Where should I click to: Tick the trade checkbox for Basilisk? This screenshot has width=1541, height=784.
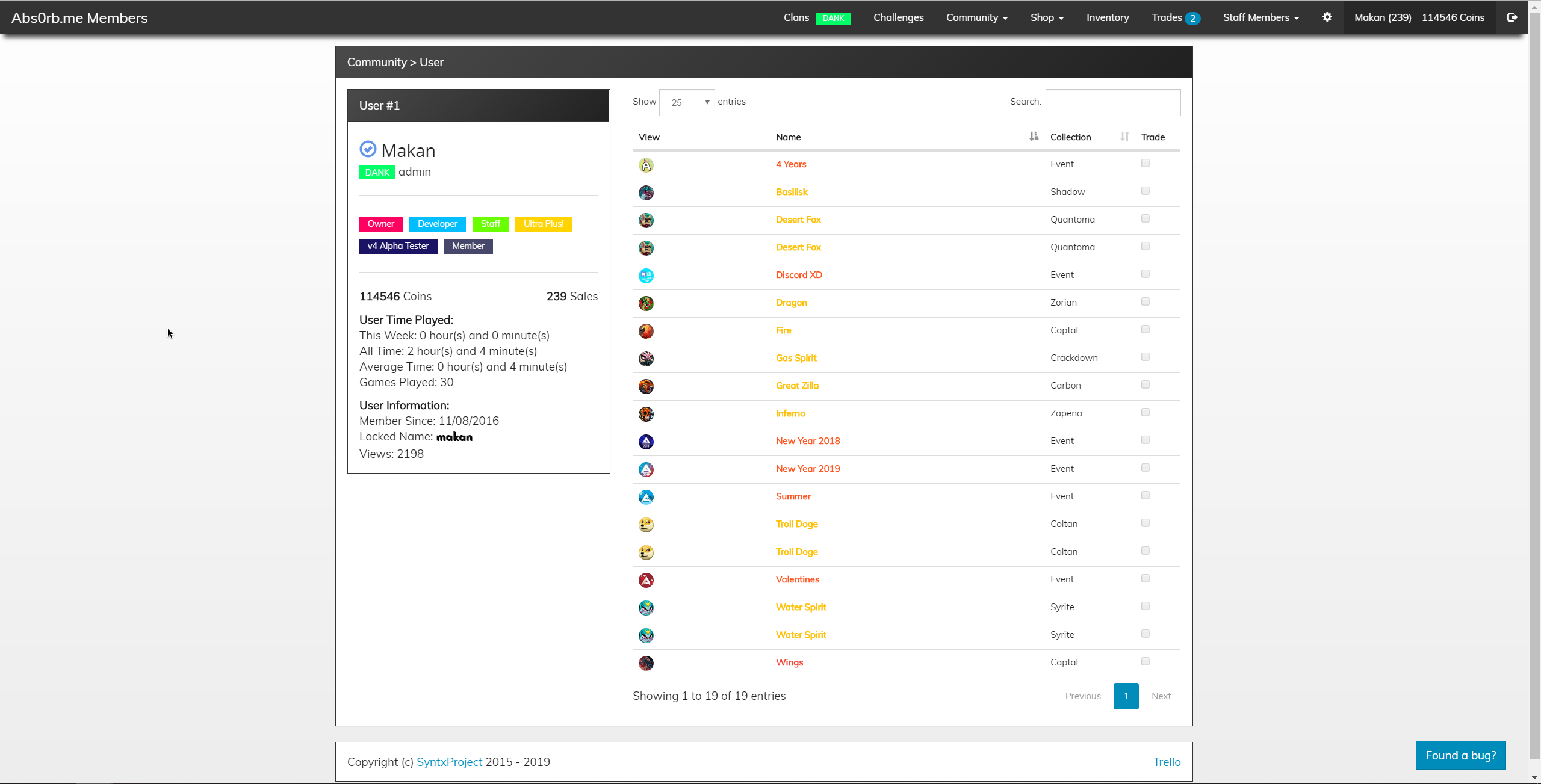[x=1146, y=191]
